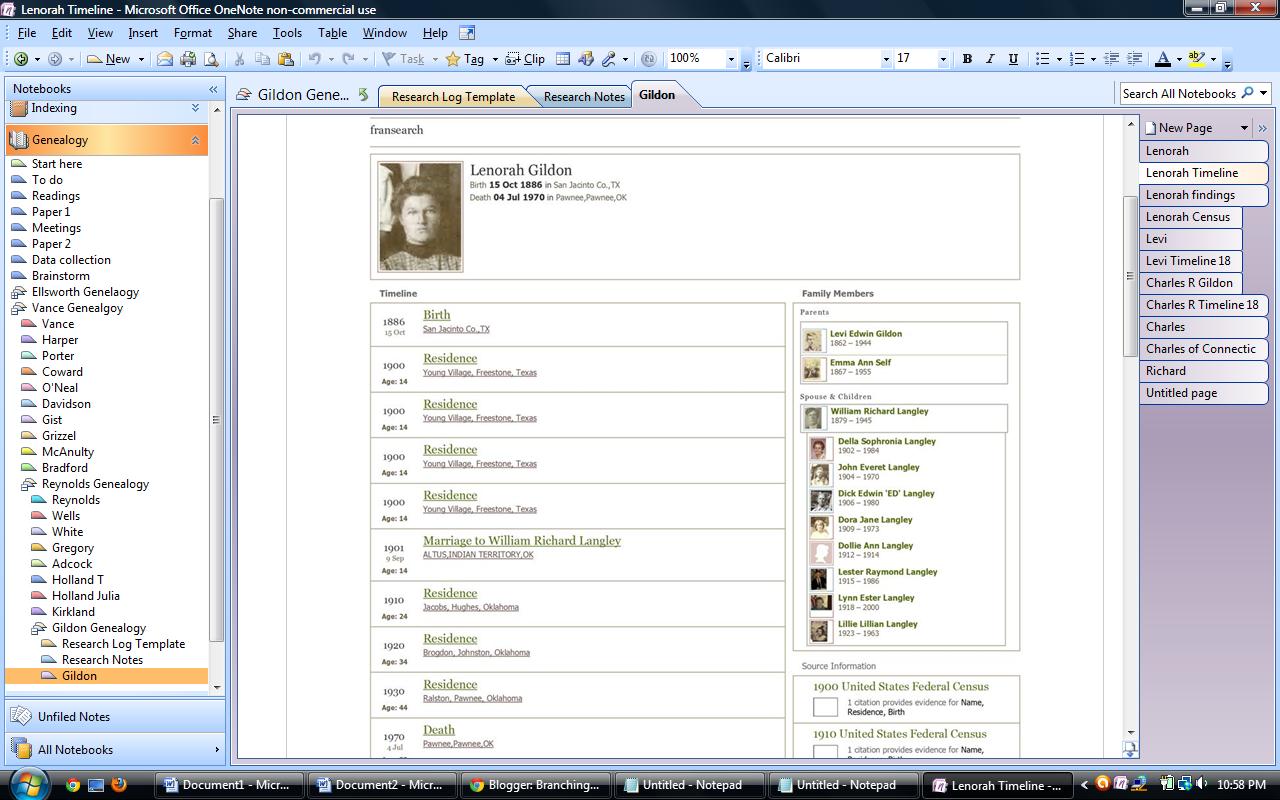This screenshot has width=1280, height=800.
Task: Click the Forward navigation arrow icon
Action: click(x=55, y=59)
